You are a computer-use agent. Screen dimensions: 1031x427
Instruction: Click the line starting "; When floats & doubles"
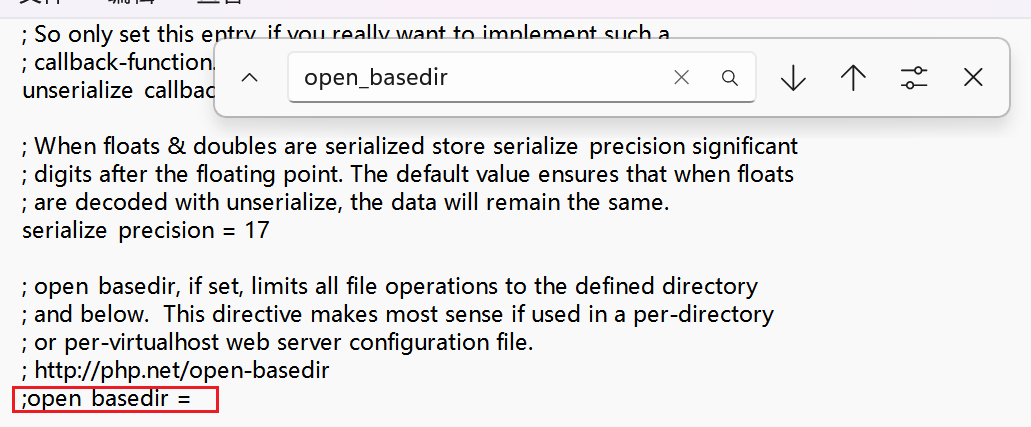410,145
